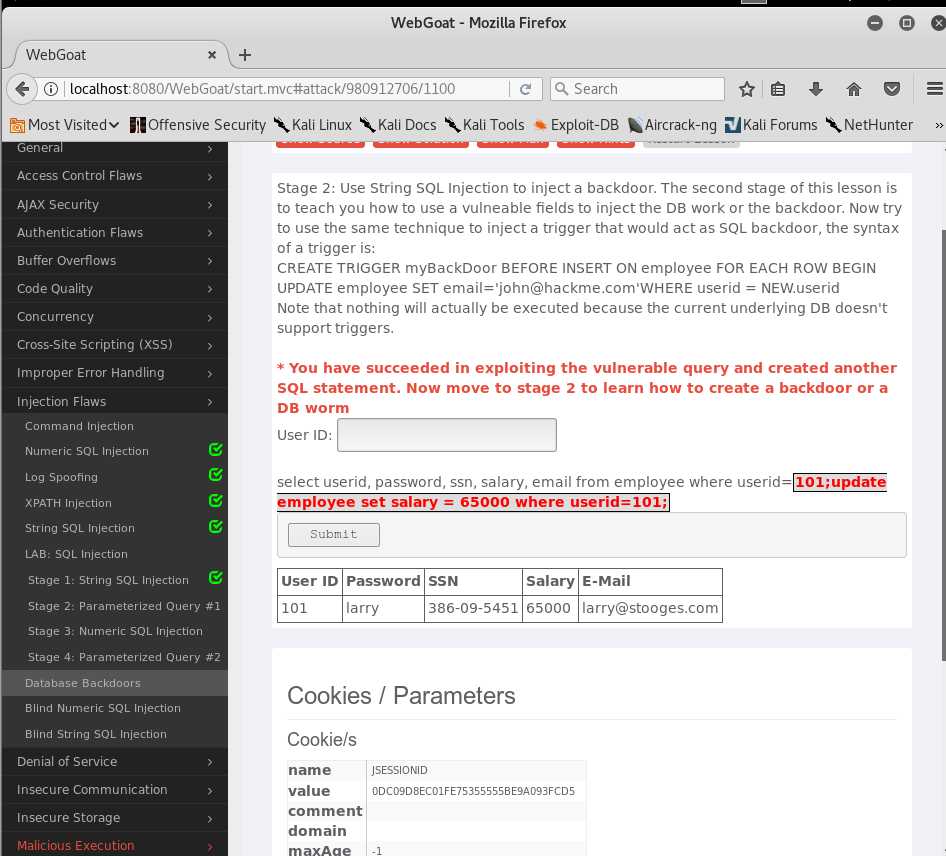Open Blind String SQL Injection lesson
The width and height of the screenshot is (946, 856).
click(x=95, y=734)
